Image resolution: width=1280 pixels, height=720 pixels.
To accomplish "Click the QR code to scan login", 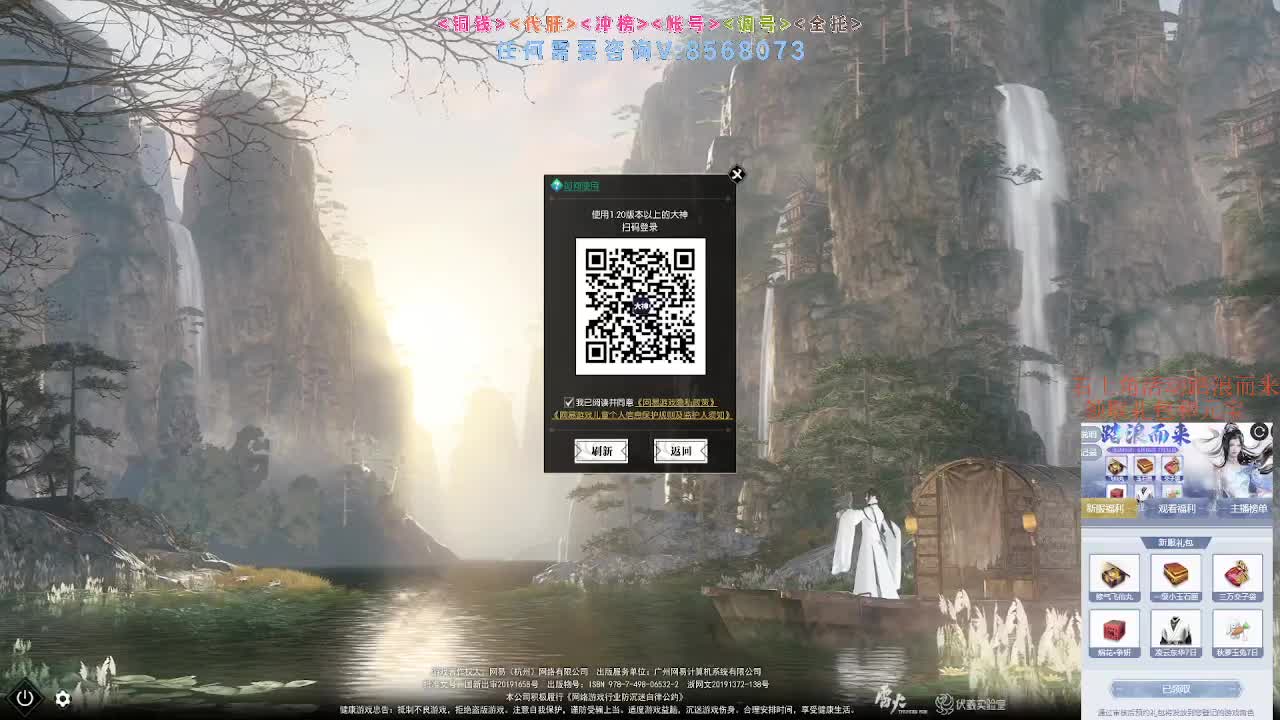I will (x=640, y=307).
